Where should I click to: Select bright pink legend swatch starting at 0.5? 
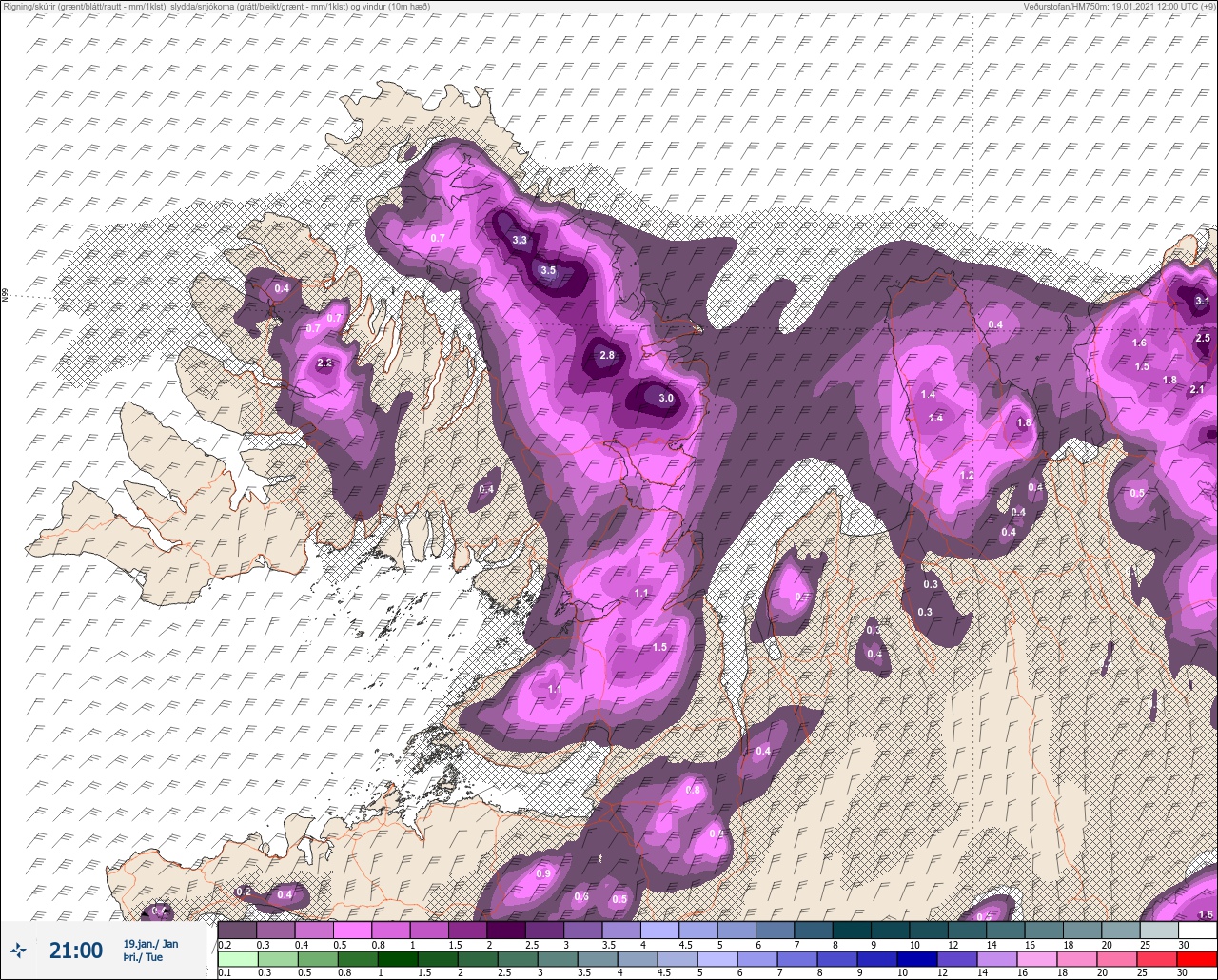(352, 930)
